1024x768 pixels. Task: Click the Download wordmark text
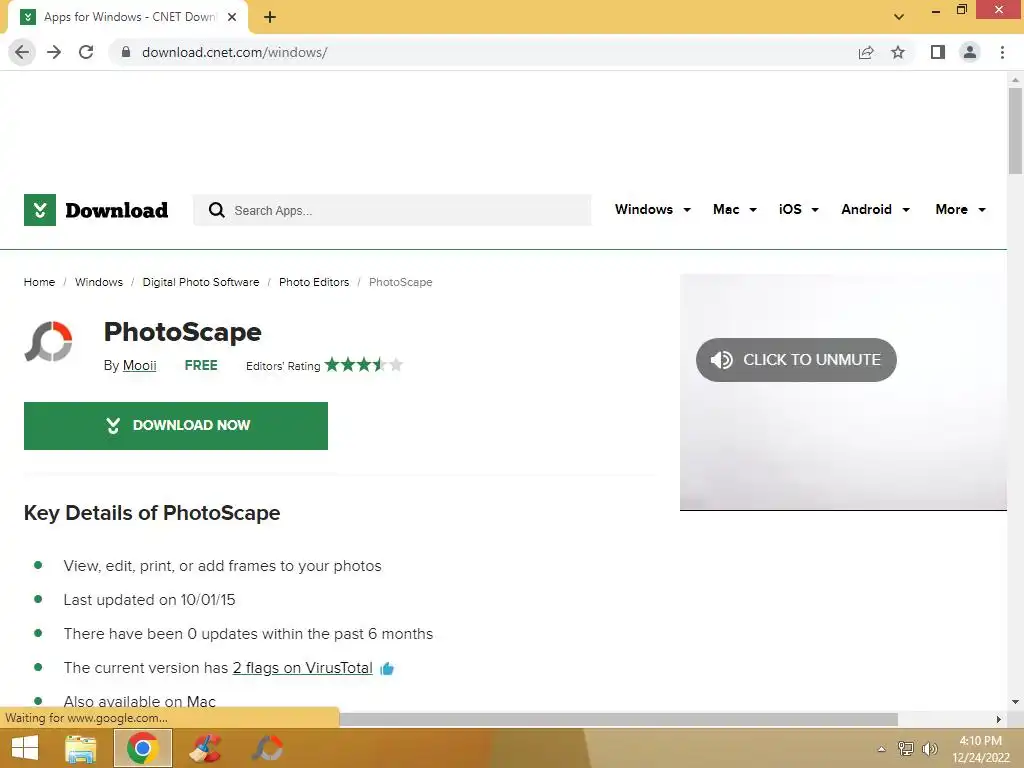coord(117,210)
